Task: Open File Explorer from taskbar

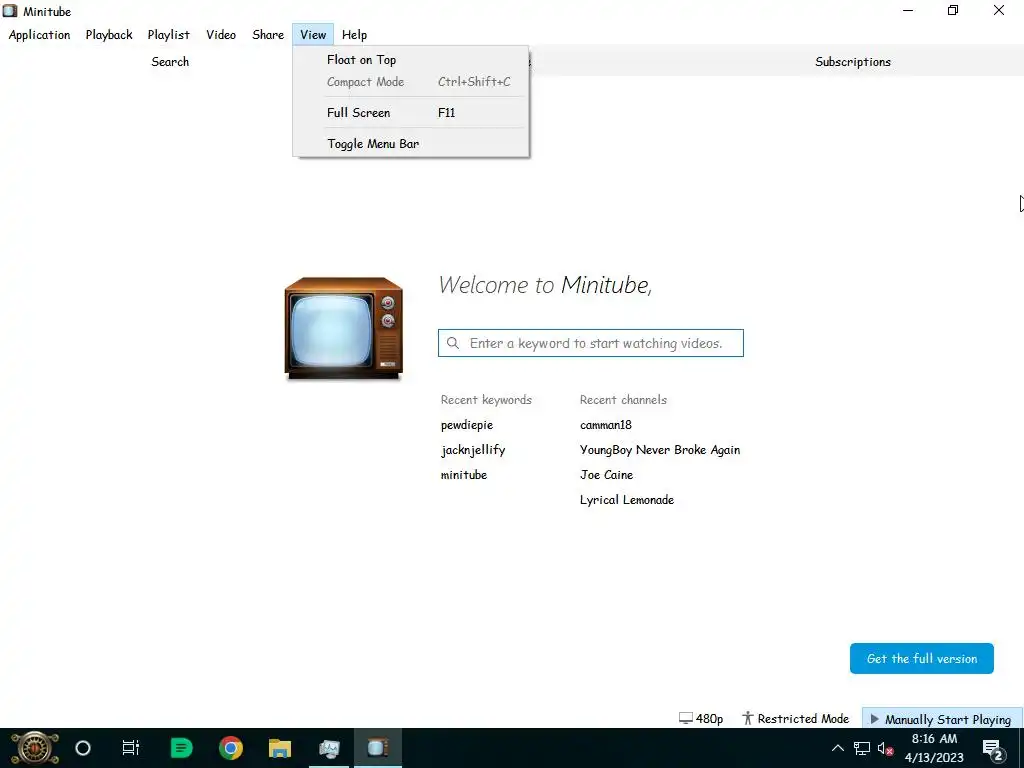Action: 280,748
